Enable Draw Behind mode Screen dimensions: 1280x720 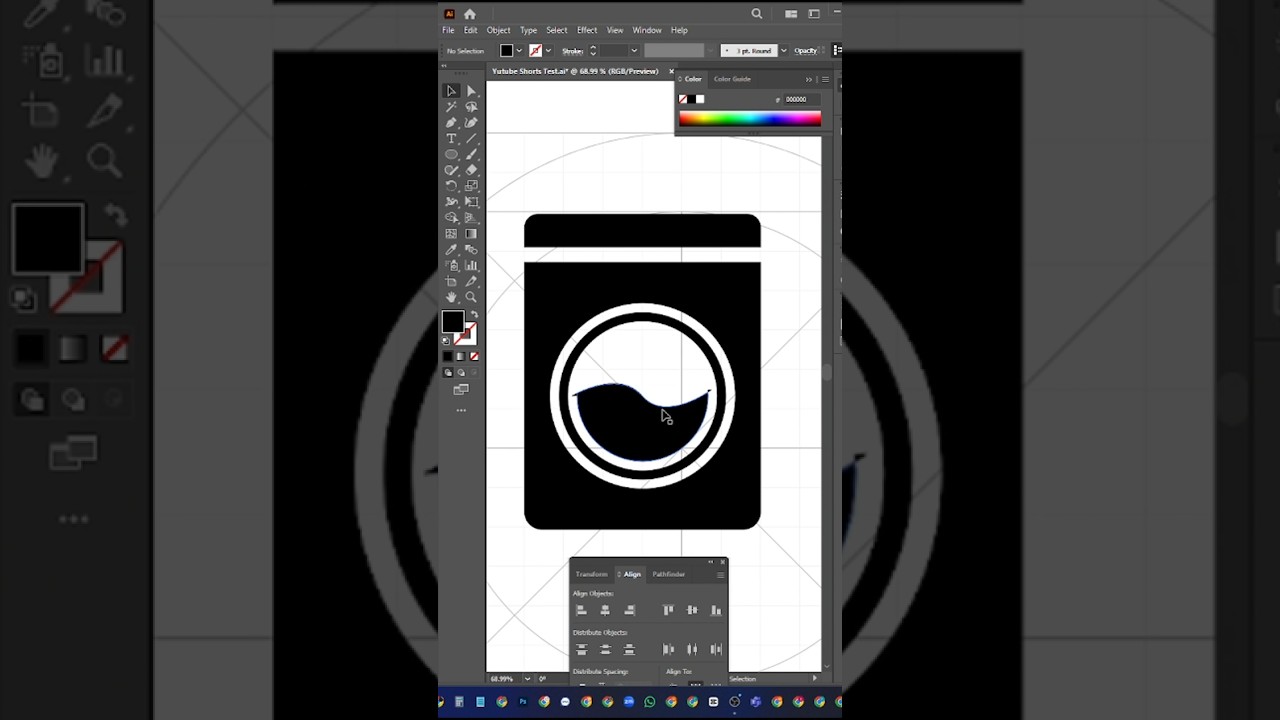pos(461,373)
